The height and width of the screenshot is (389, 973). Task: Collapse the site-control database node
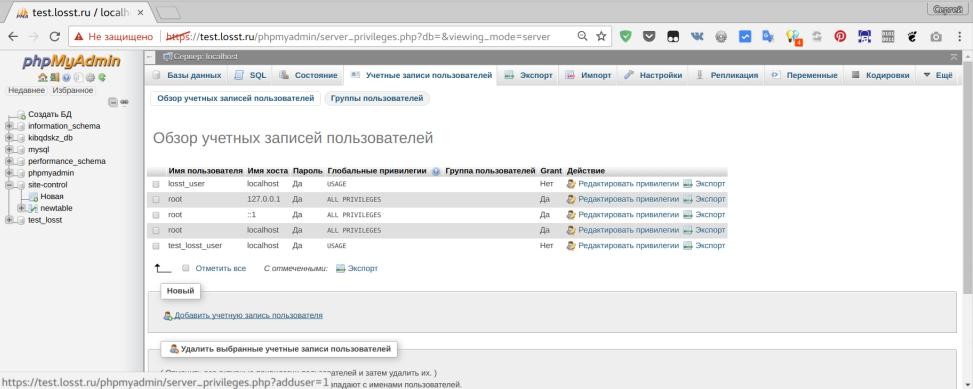(x=9, y=185)
